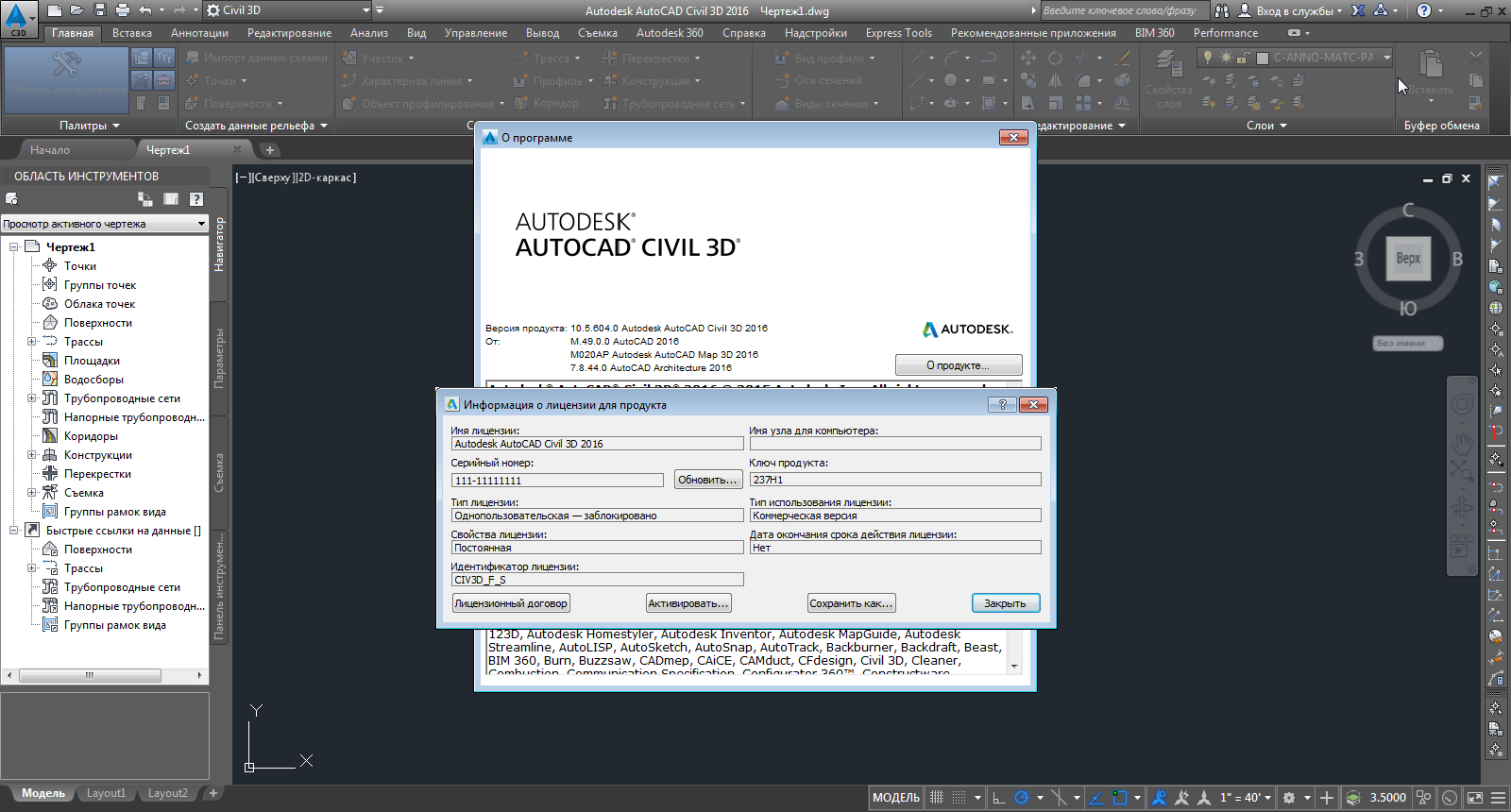Image resolution: width=1511 pixels, height=812 pixels.
Task: Toggle annotation objects visibility in status bar
Action: point(1160,798)
